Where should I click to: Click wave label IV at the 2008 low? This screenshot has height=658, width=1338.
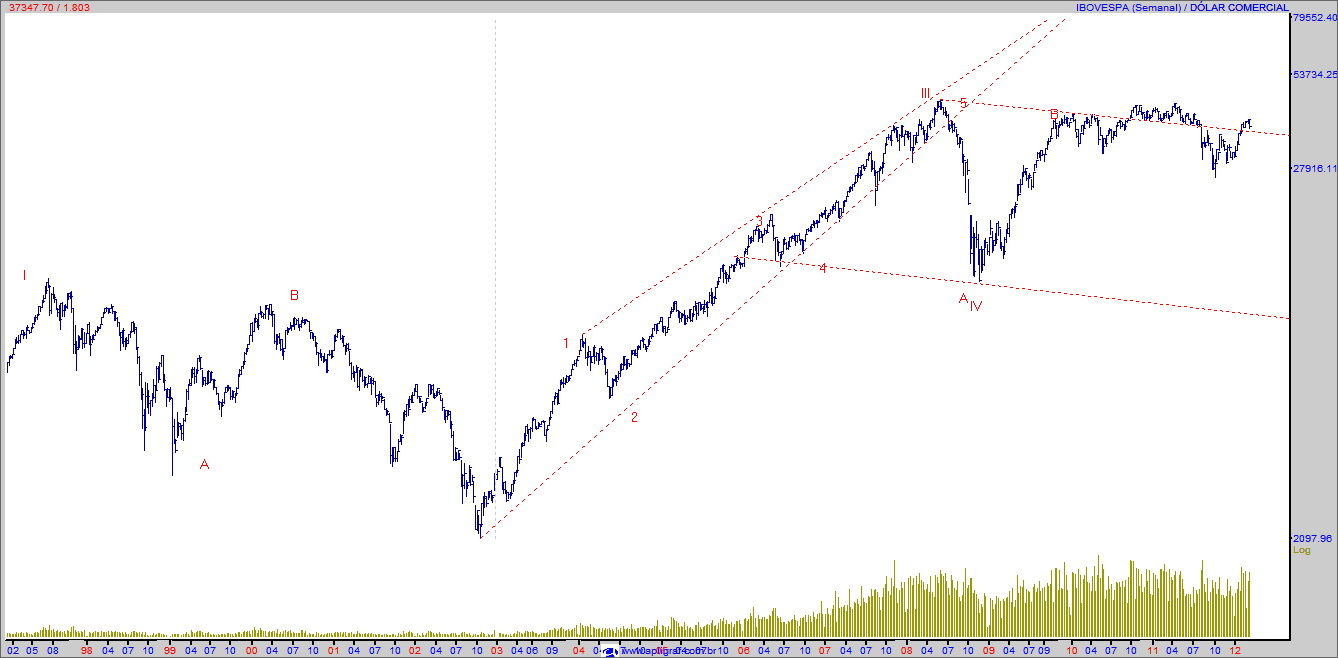(x=976, y=306)
